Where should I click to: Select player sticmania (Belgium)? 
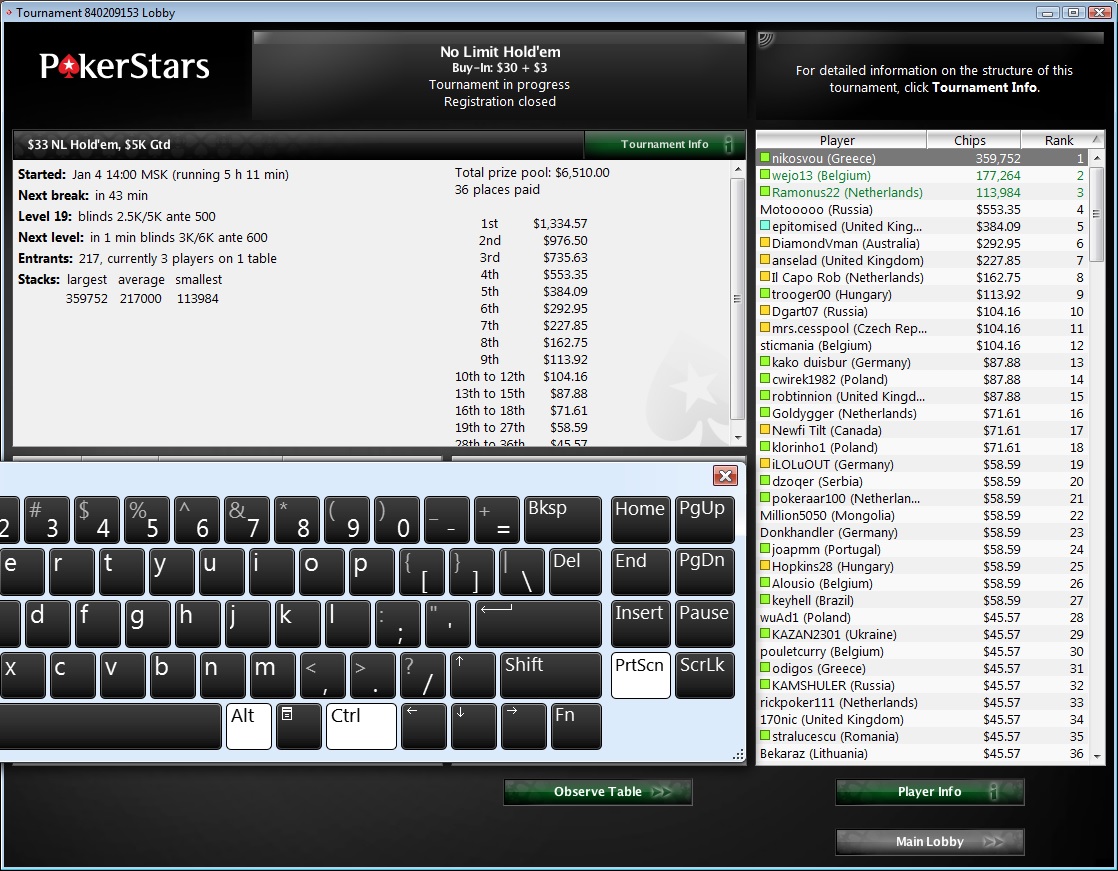(x=923, y=346)
